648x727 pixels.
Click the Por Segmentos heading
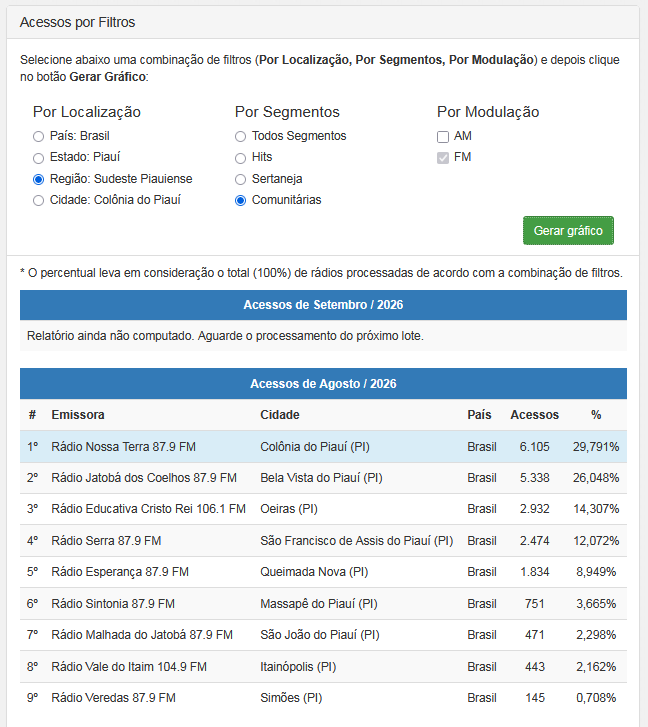click(x=287, y=112)
